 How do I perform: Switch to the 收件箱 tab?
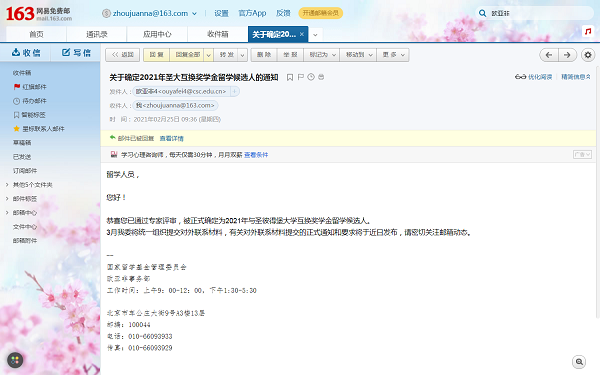[217, 34]
